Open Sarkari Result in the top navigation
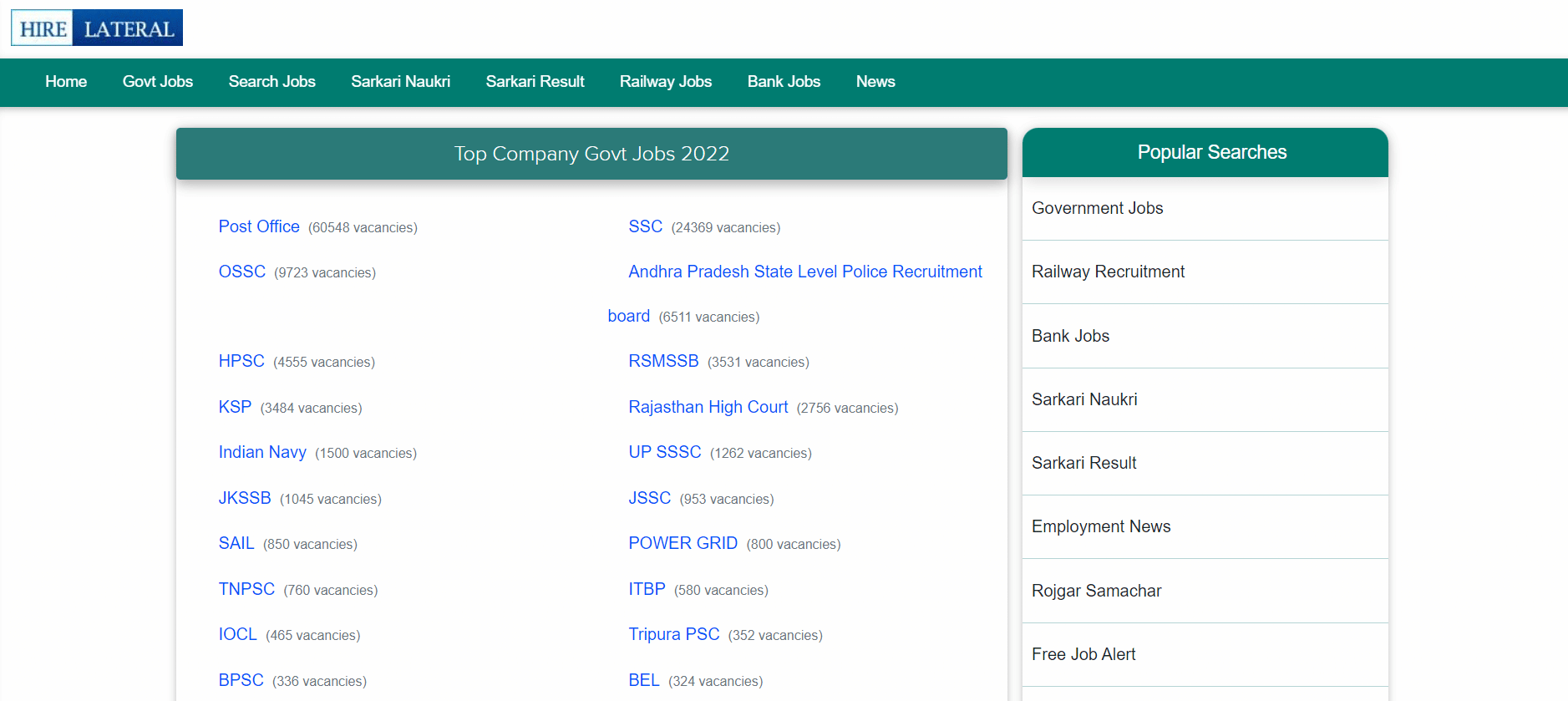1568x701 pixels. coord(535,82)
